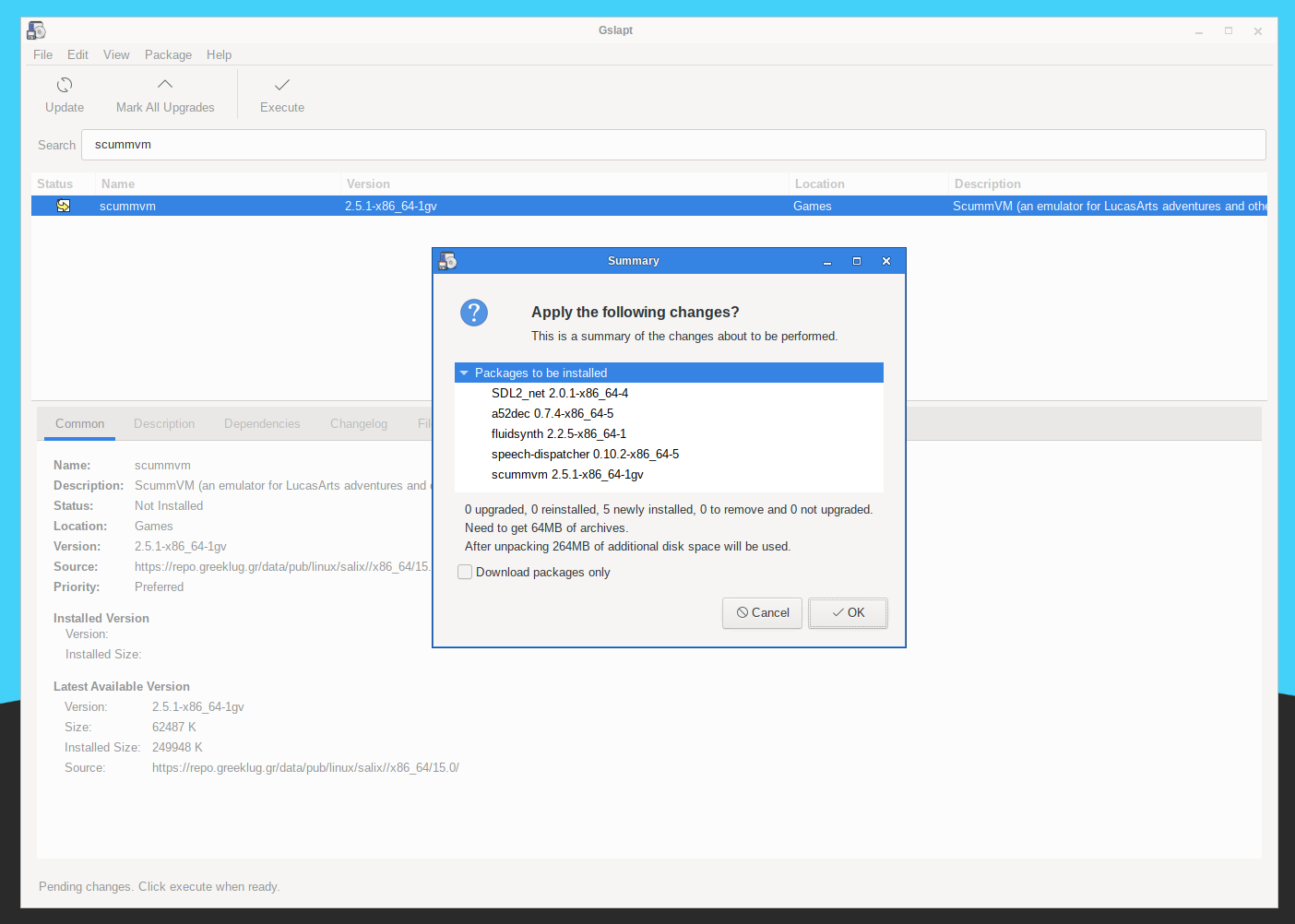Close the Summary dialog

(886, 261)
